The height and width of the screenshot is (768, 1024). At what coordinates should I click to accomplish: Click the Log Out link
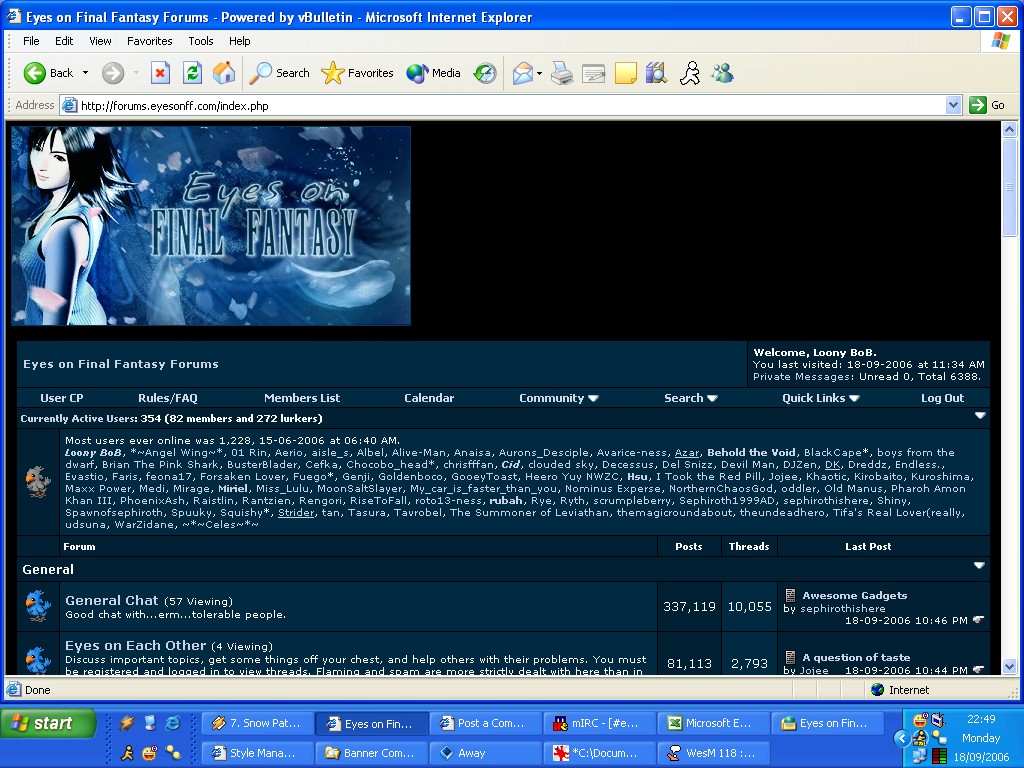(942, 398)
